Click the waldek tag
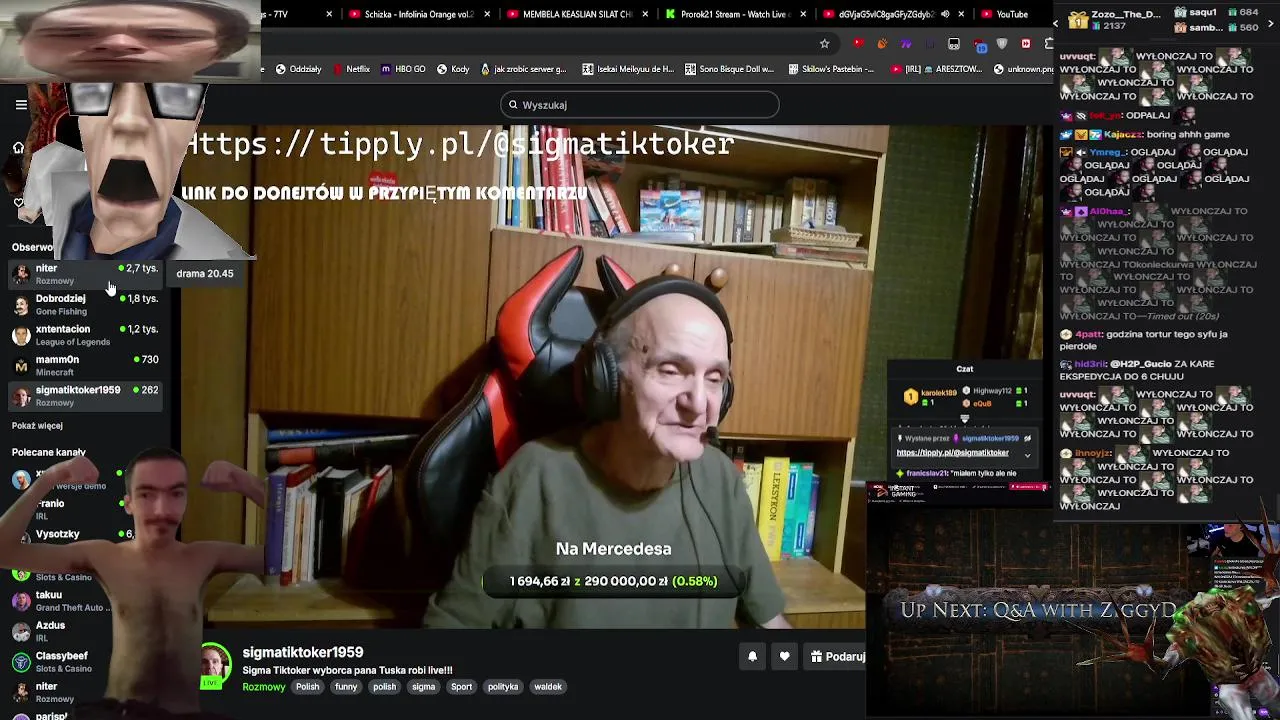Image resolution: width=1280 pixels, height=720 pixels. (548, 687)
